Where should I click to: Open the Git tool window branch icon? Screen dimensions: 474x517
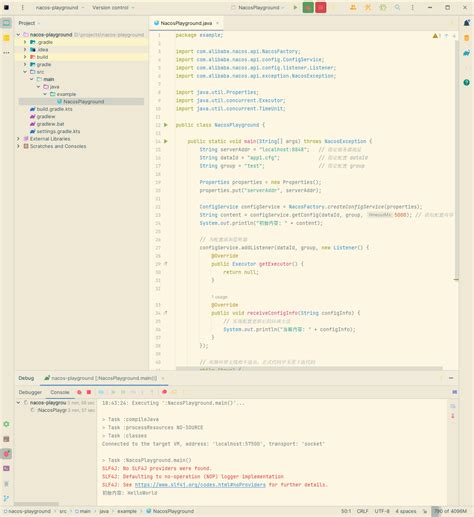coord(6,498)
